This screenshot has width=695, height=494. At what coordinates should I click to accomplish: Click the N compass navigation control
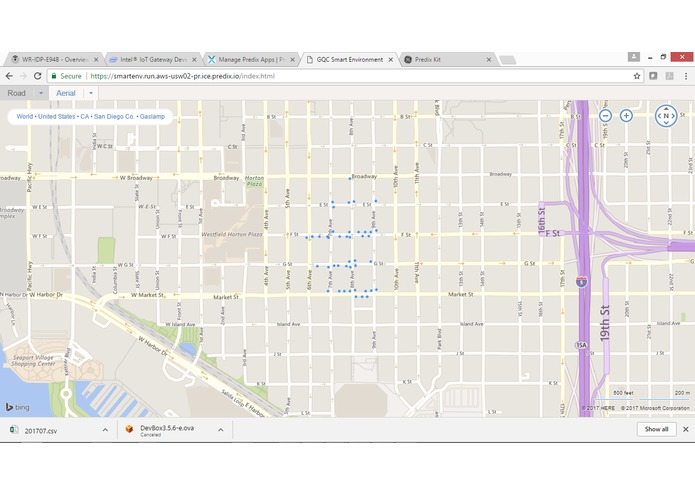pos(666,116)
